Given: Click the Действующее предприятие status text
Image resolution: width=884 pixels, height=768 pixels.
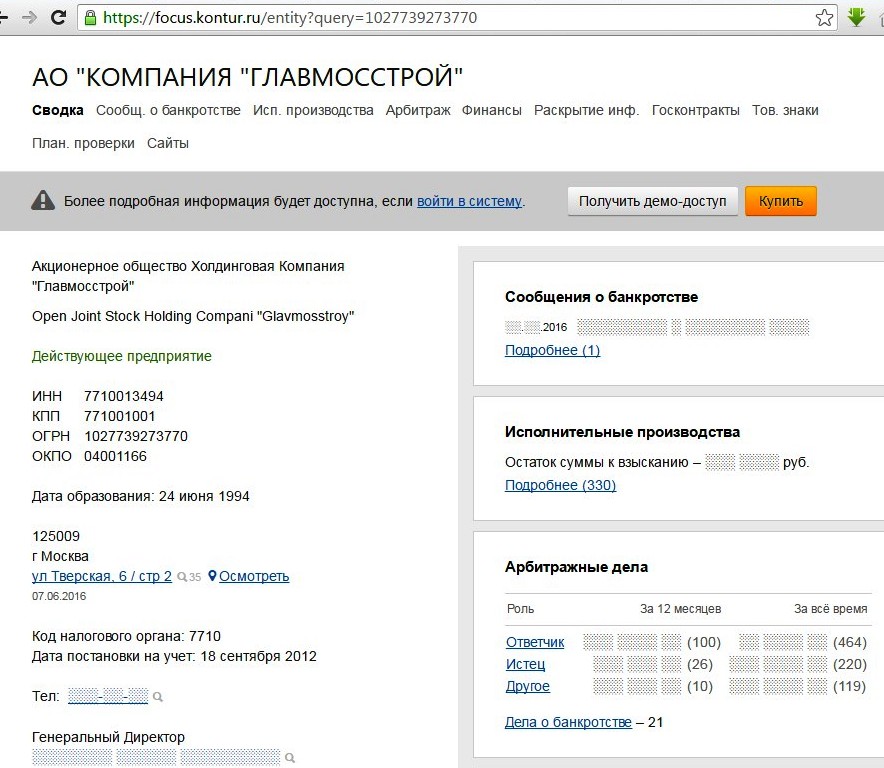Looking at the screenshot, I should pos(121,356).
